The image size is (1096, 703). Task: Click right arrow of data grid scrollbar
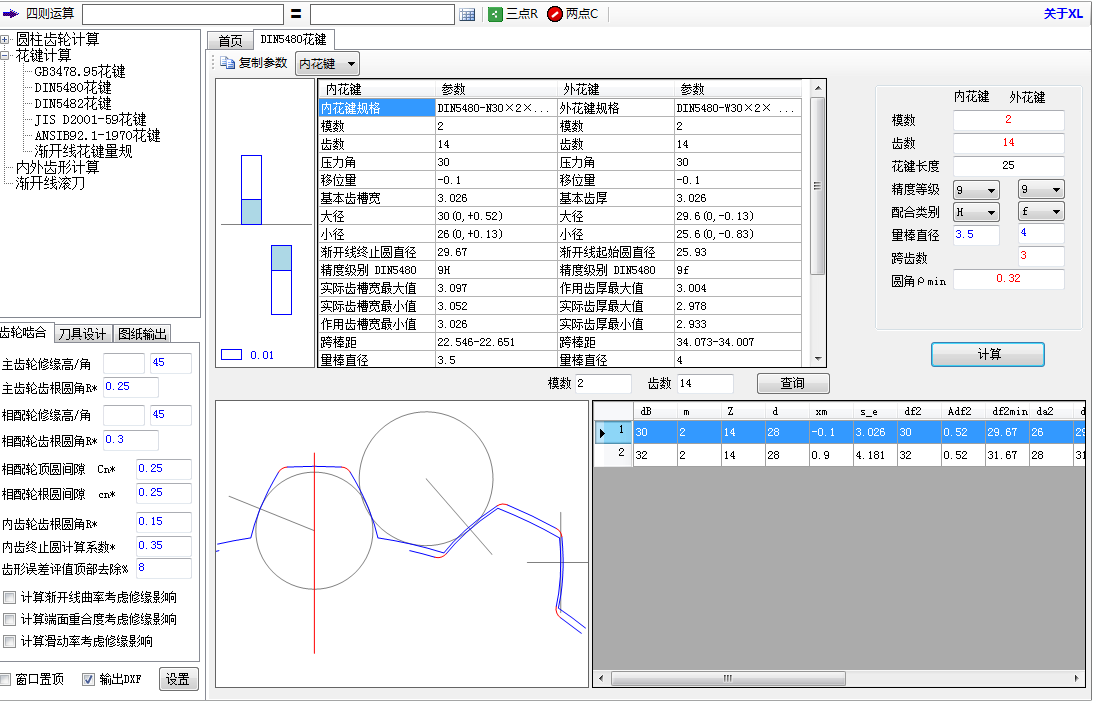(1076, 679)
